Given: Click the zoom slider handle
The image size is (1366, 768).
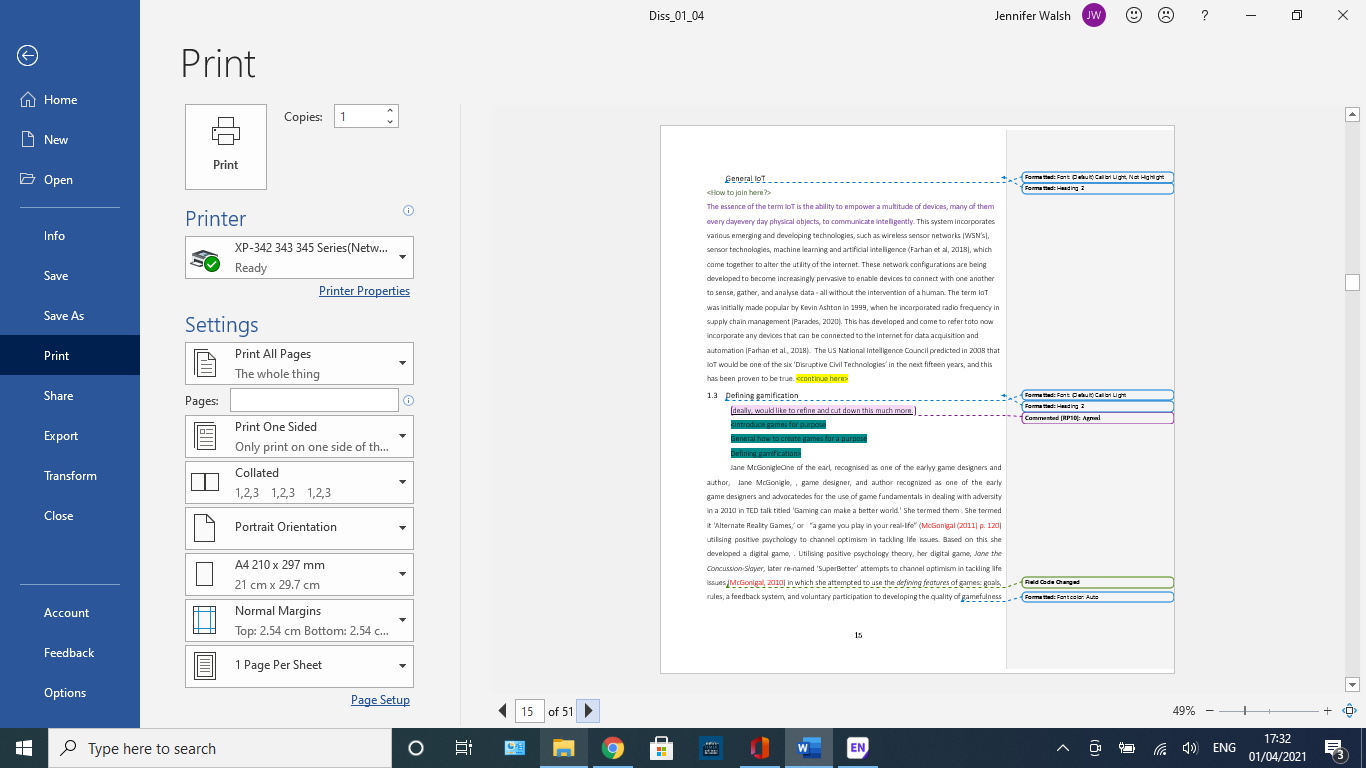Looking at the screenshot, I should click(1245, 711).
